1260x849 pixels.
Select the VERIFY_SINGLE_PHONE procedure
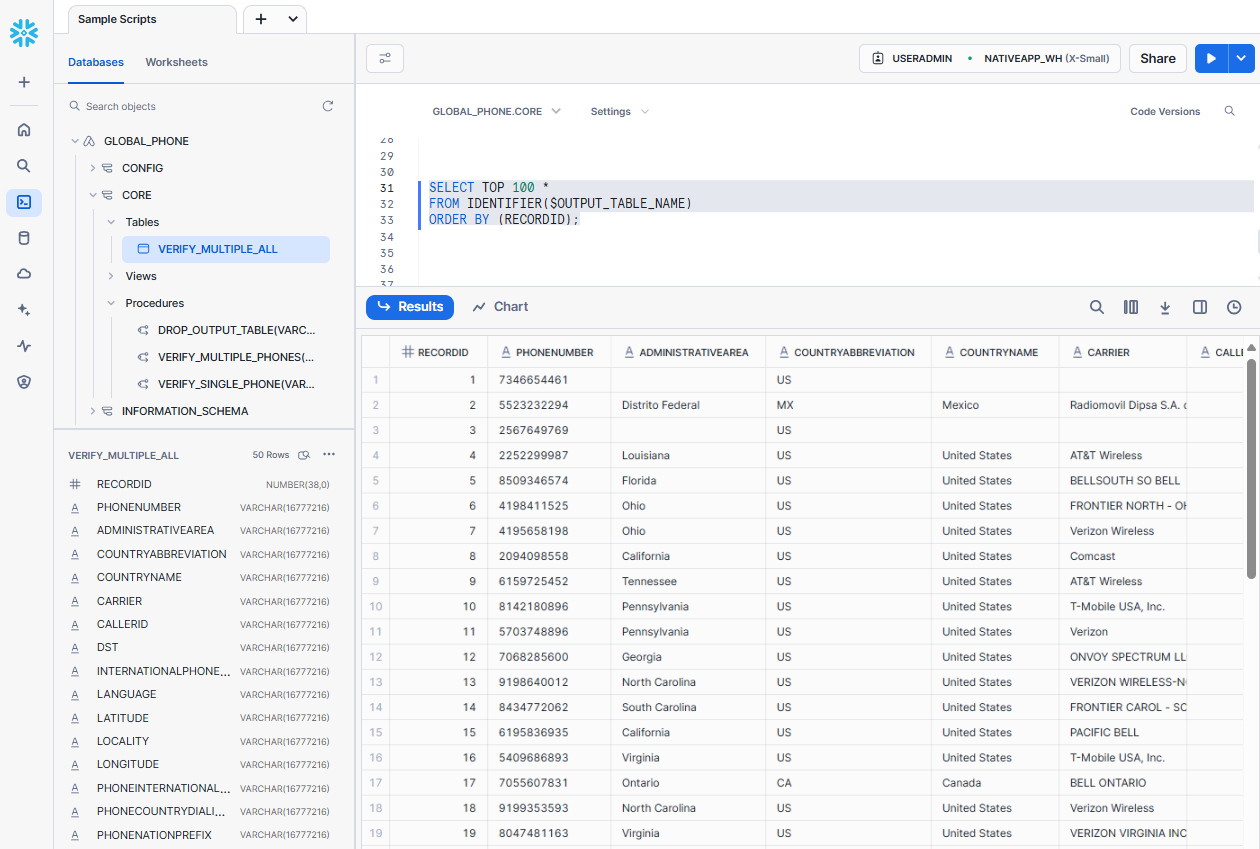[226, 384]
